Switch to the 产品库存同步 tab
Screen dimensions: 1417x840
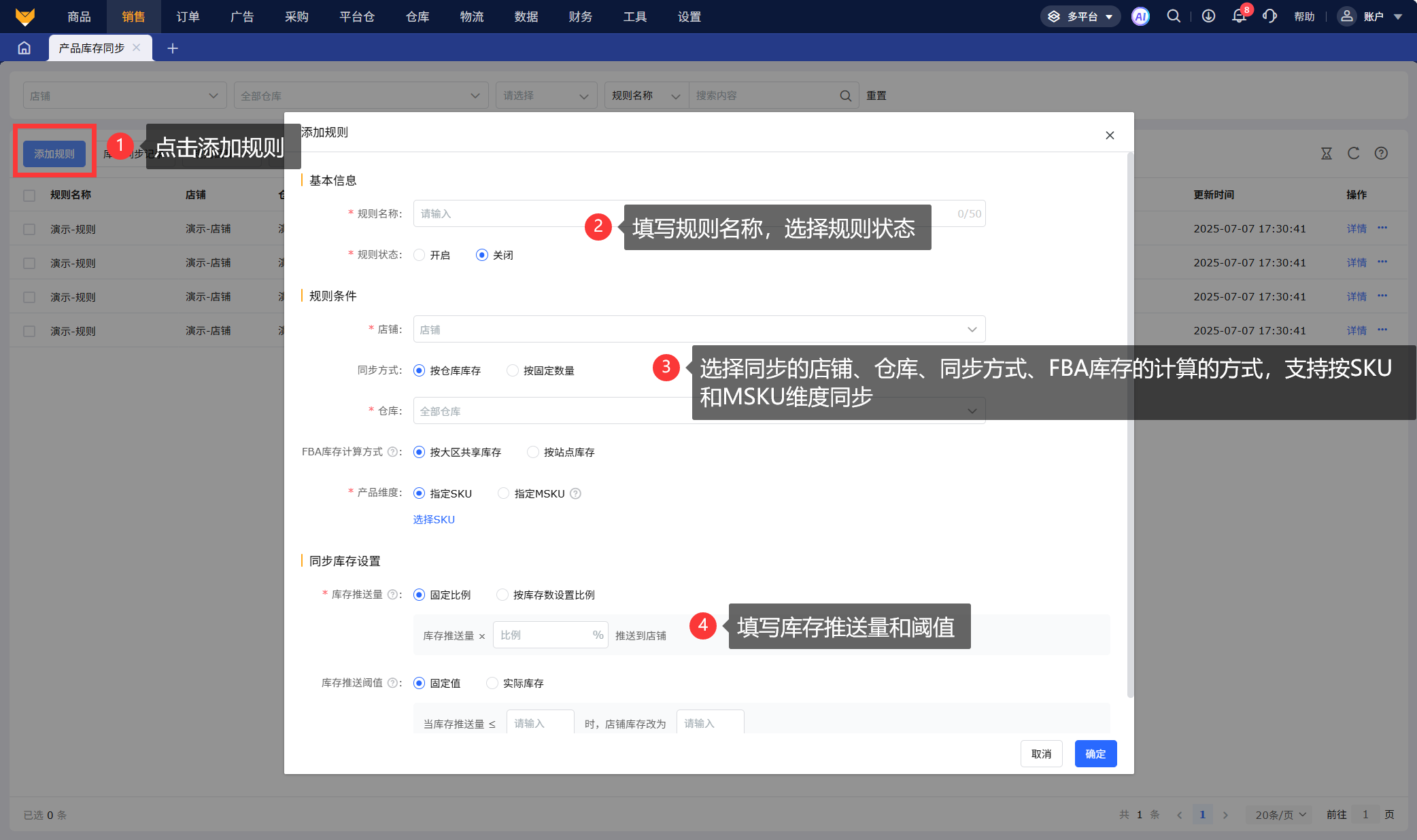[x=92, y=48]
